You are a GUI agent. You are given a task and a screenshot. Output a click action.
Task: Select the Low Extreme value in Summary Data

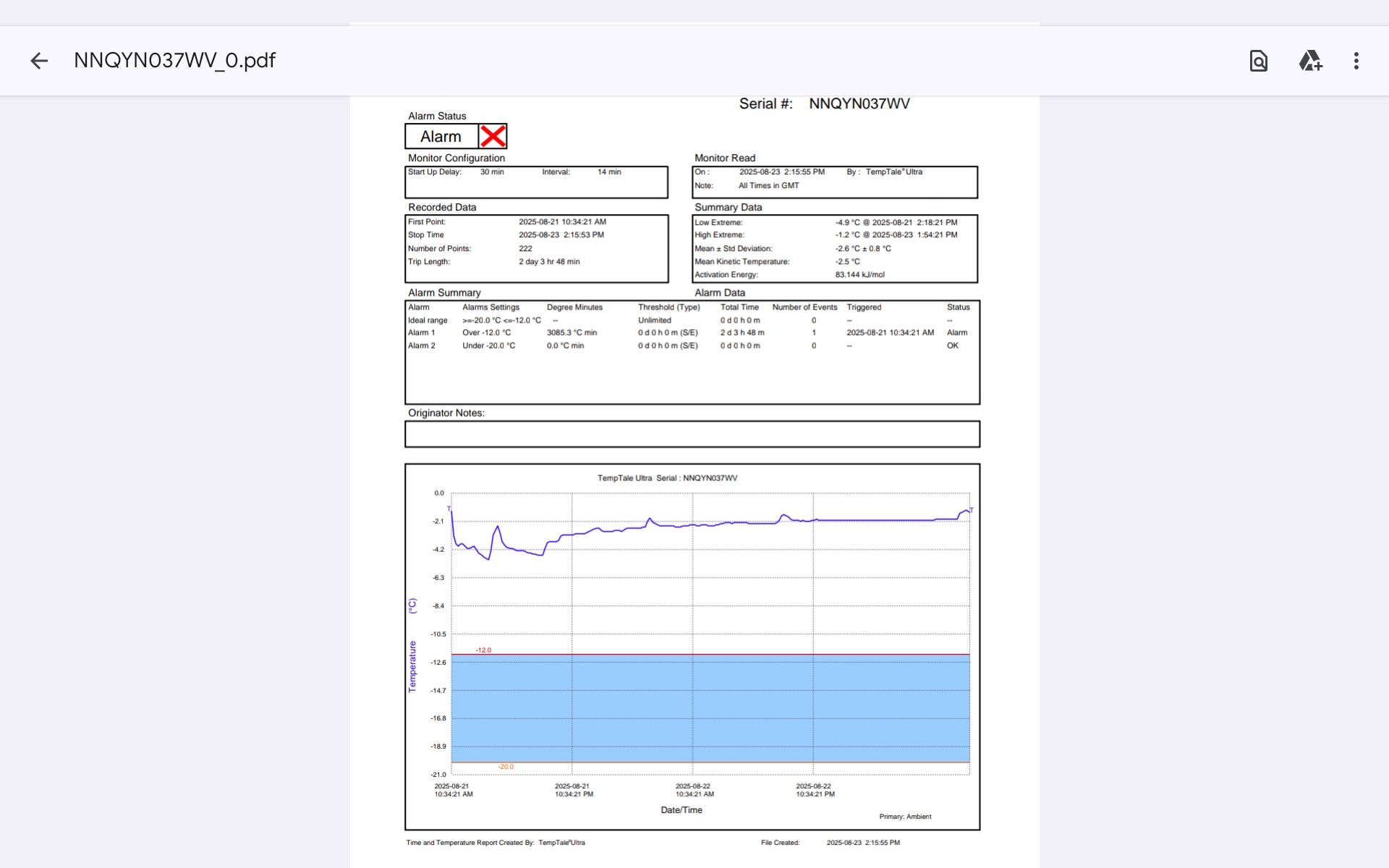896,223
